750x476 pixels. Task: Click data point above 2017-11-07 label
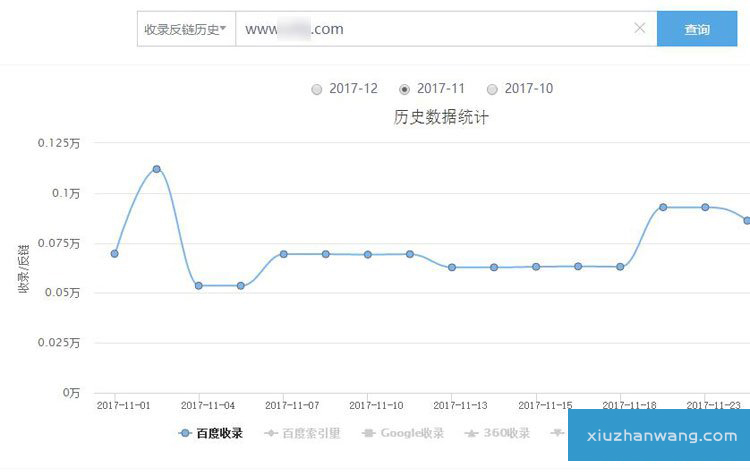point(283,254)
